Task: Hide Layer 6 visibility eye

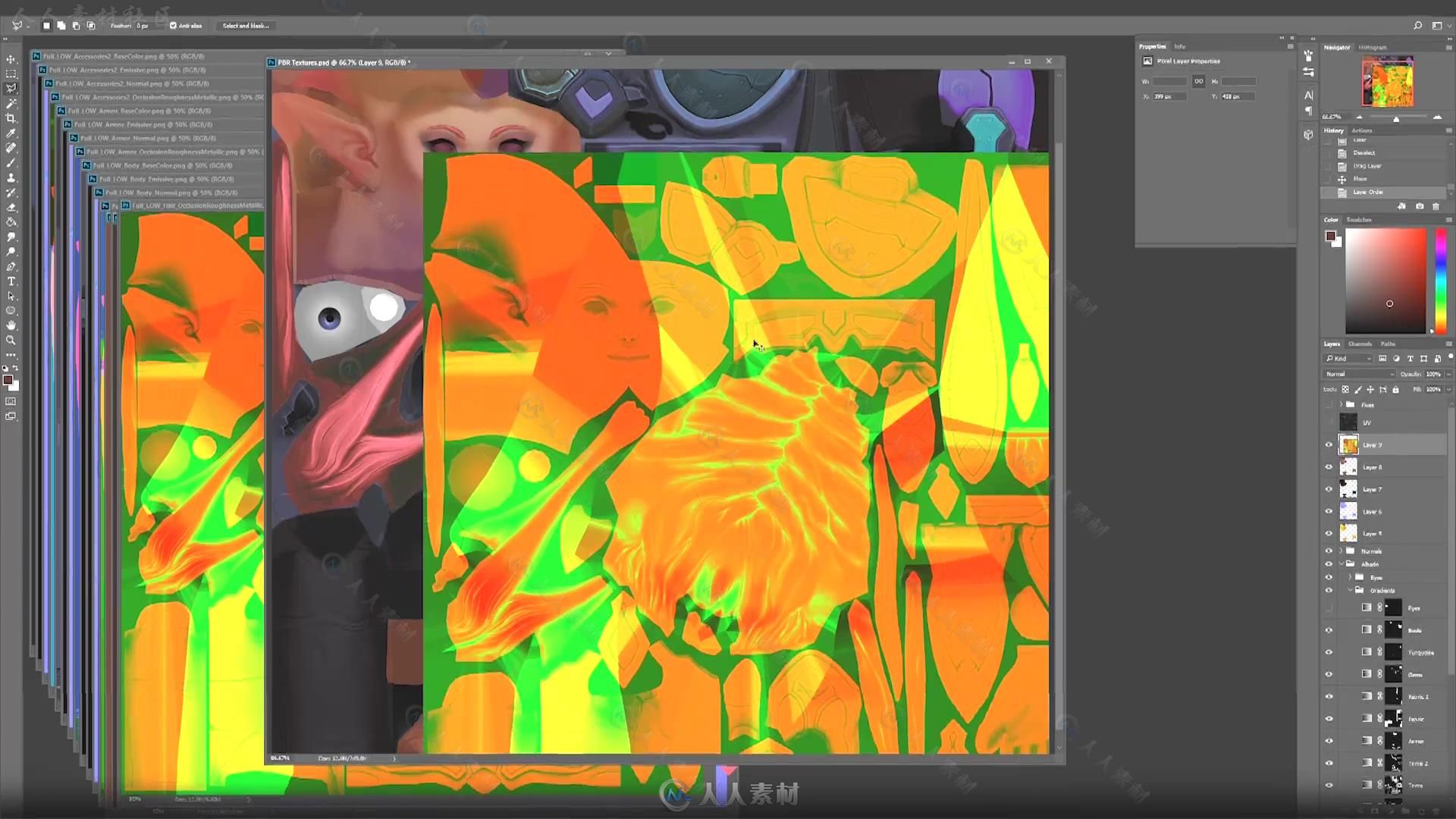Action: 1329,511
